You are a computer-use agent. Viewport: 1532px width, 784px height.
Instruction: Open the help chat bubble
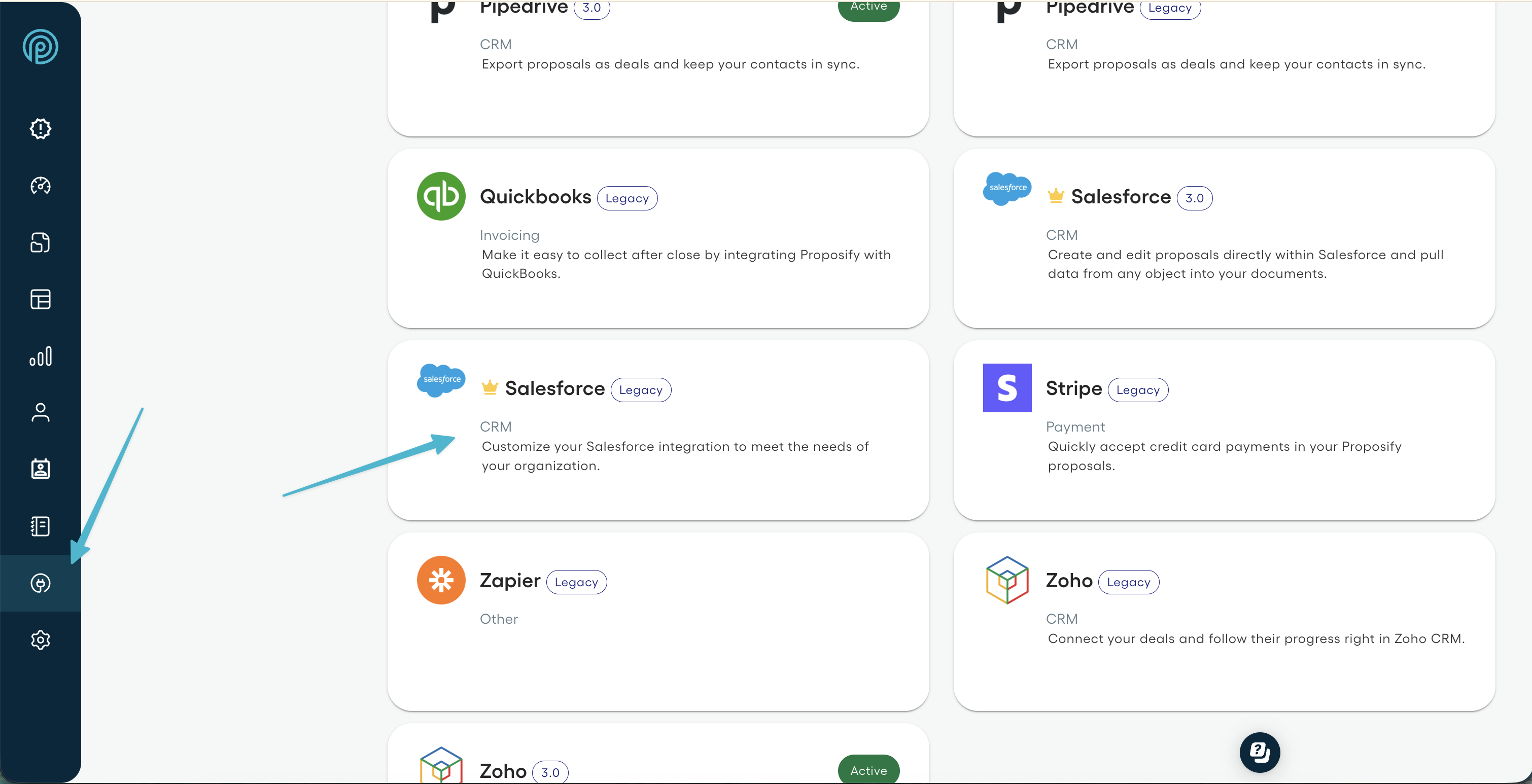(1260, 752)
